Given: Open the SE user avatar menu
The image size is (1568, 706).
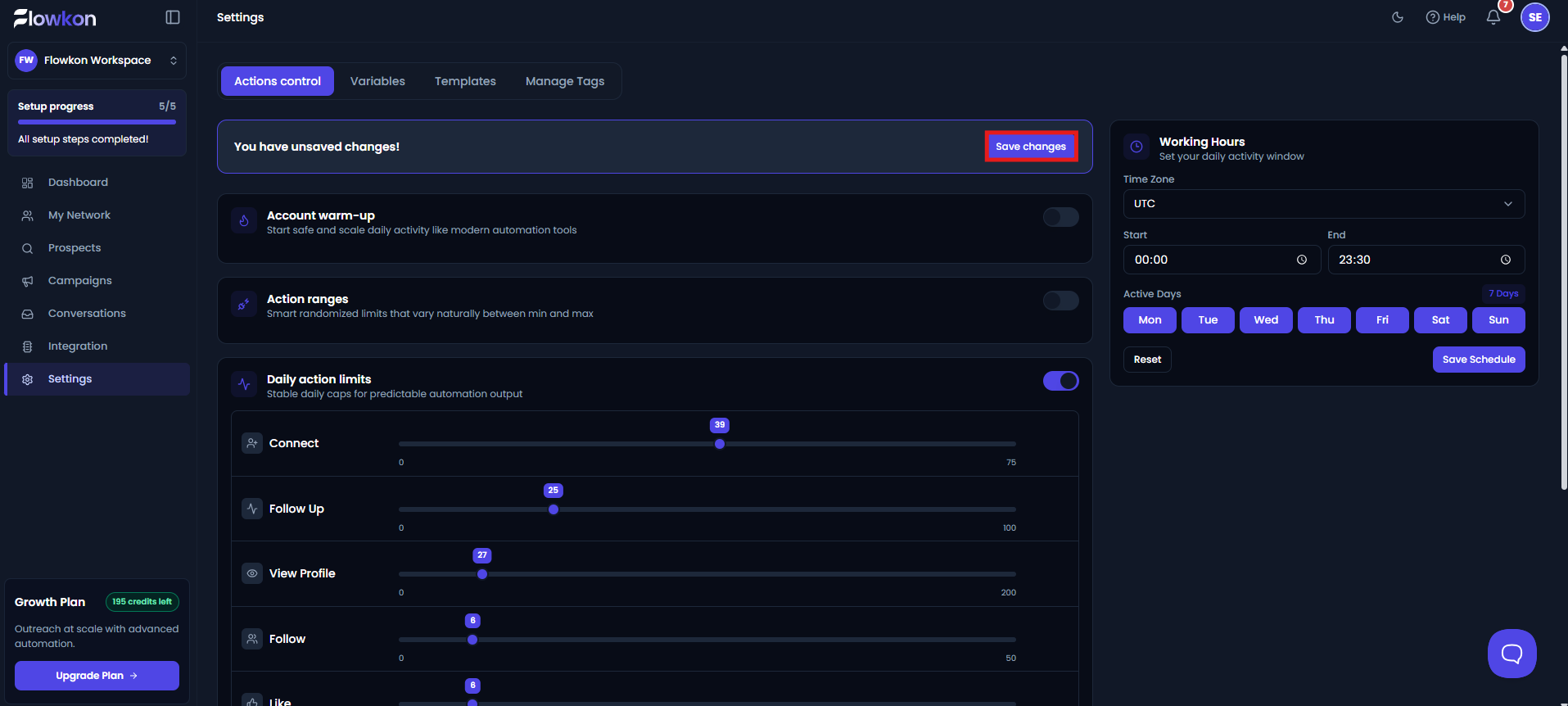Looking at the screenshot, I should [1535, 17].
